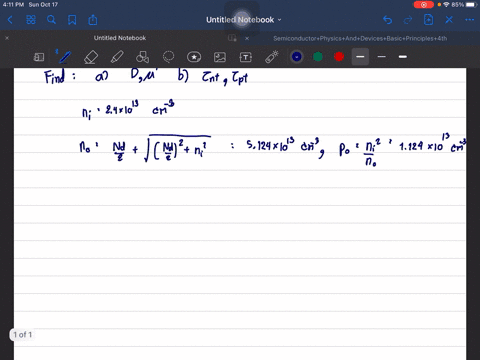This screenshot has width=480, height=360.
Task: Select the Highlighter tool
Action: 117,57
